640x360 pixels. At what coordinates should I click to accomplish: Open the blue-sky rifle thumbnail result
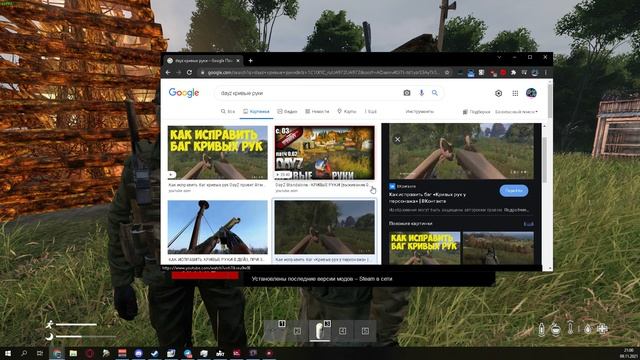tap(218, 227)
